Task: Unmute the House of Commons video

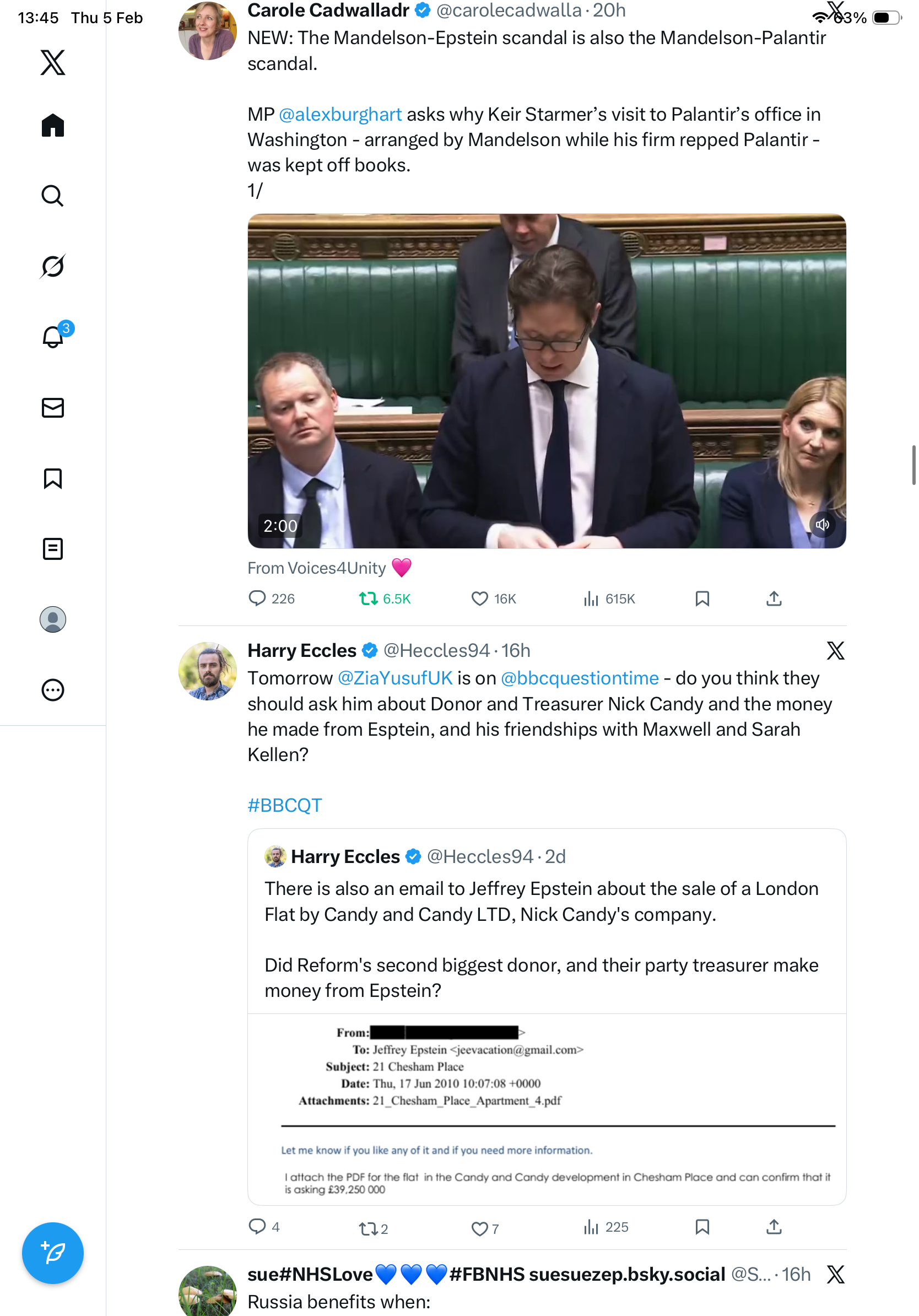Action: click(x=822, y=525)
